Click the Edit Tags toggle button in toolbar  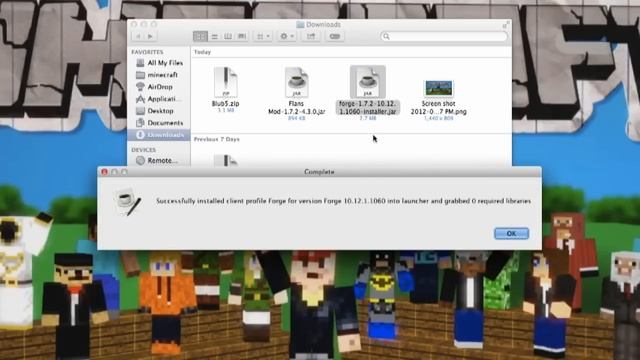pyautogui.click(x=335, y=36)
